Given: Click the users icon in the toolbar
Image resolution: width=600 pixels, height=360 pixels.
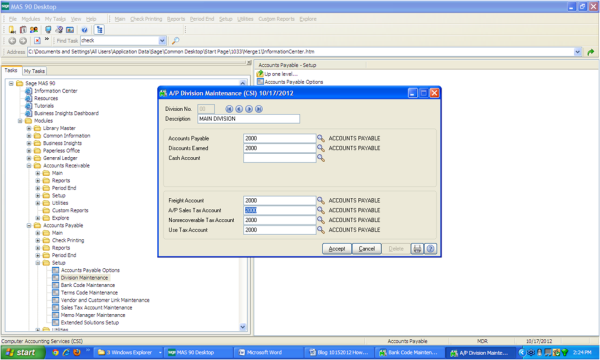Looking at the screenshot, I should click(34, 30).
